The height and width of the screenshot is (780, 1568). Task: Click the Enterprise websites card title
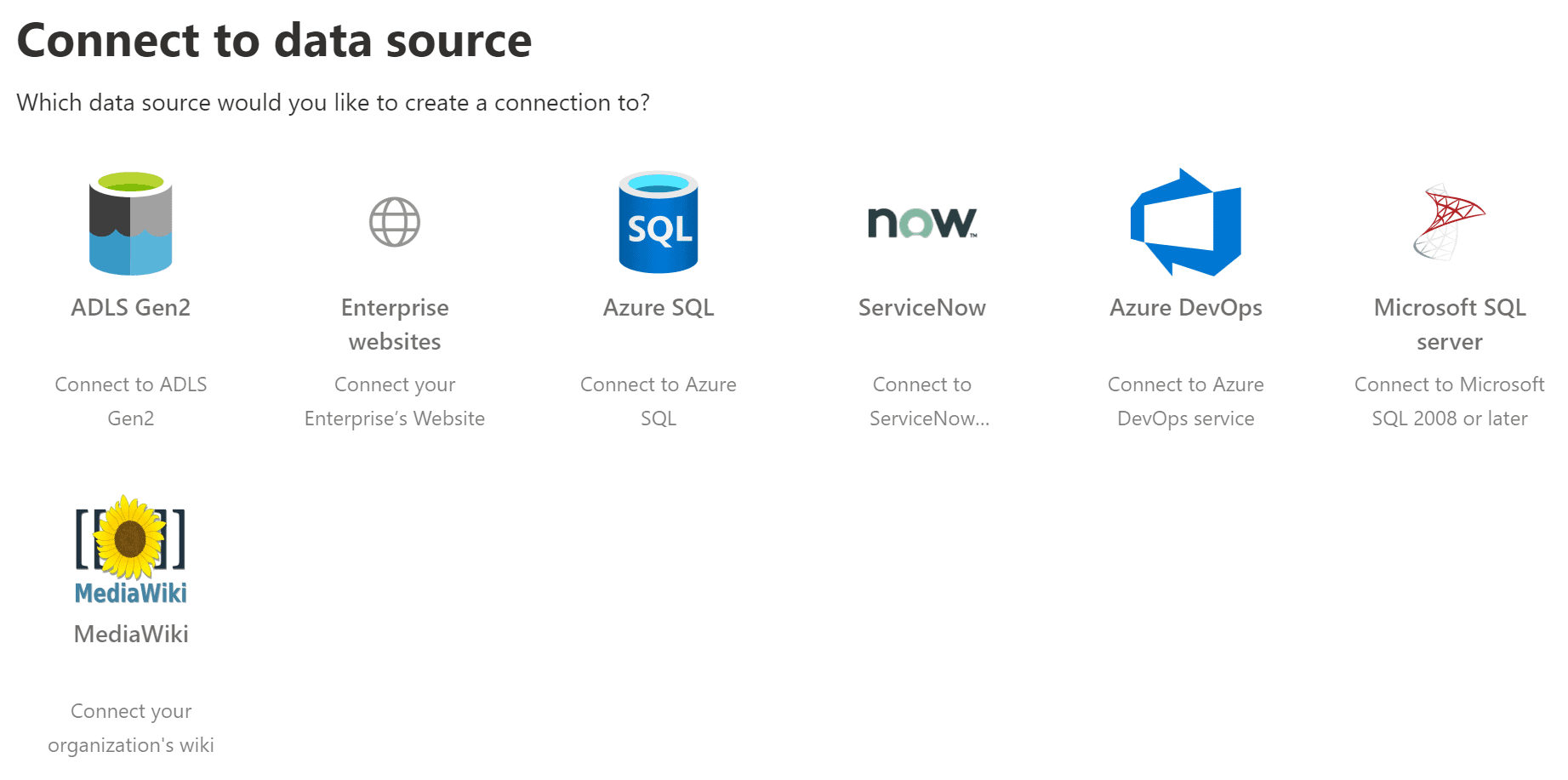[394, 324]
